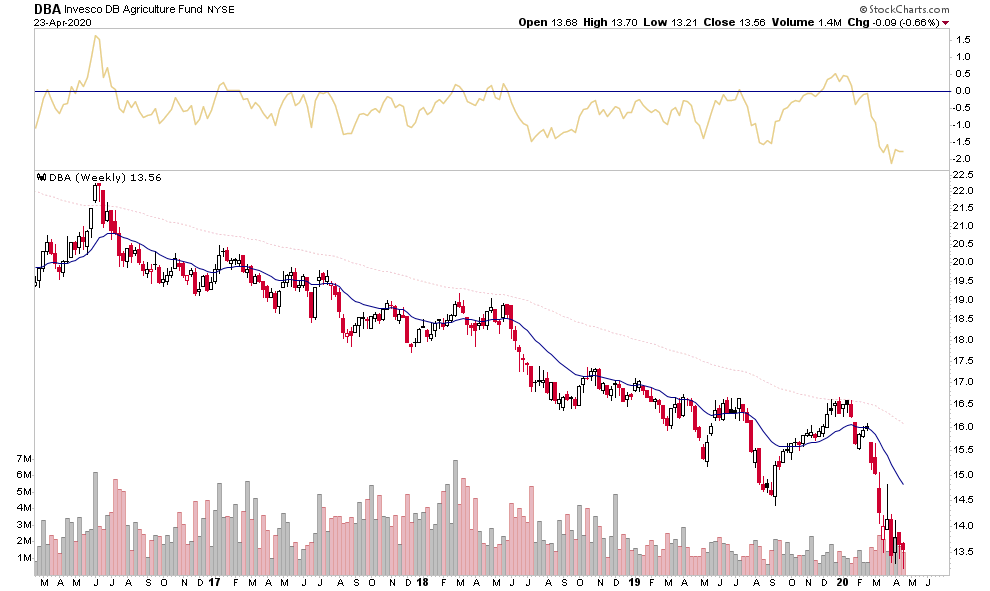Click the bold 20 year marker on time axis
990x591 pixels.
(842, 582)
